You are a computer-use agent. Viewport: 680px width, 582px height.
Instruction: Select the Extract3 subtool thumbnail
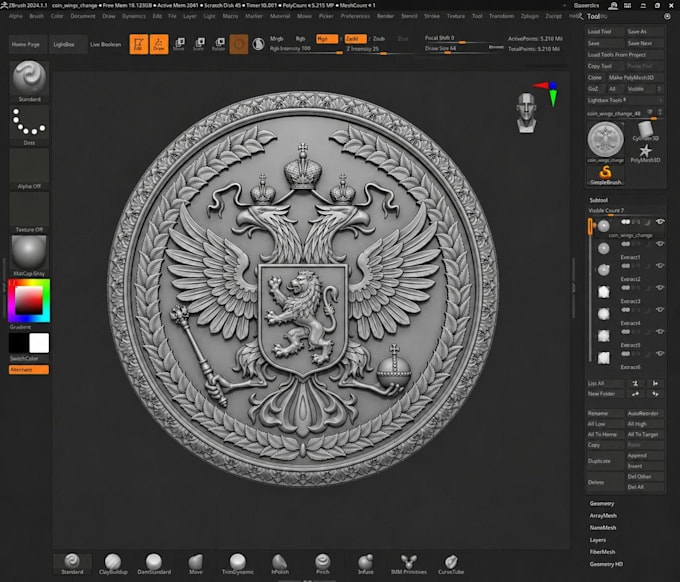click(x=604, y=291)
